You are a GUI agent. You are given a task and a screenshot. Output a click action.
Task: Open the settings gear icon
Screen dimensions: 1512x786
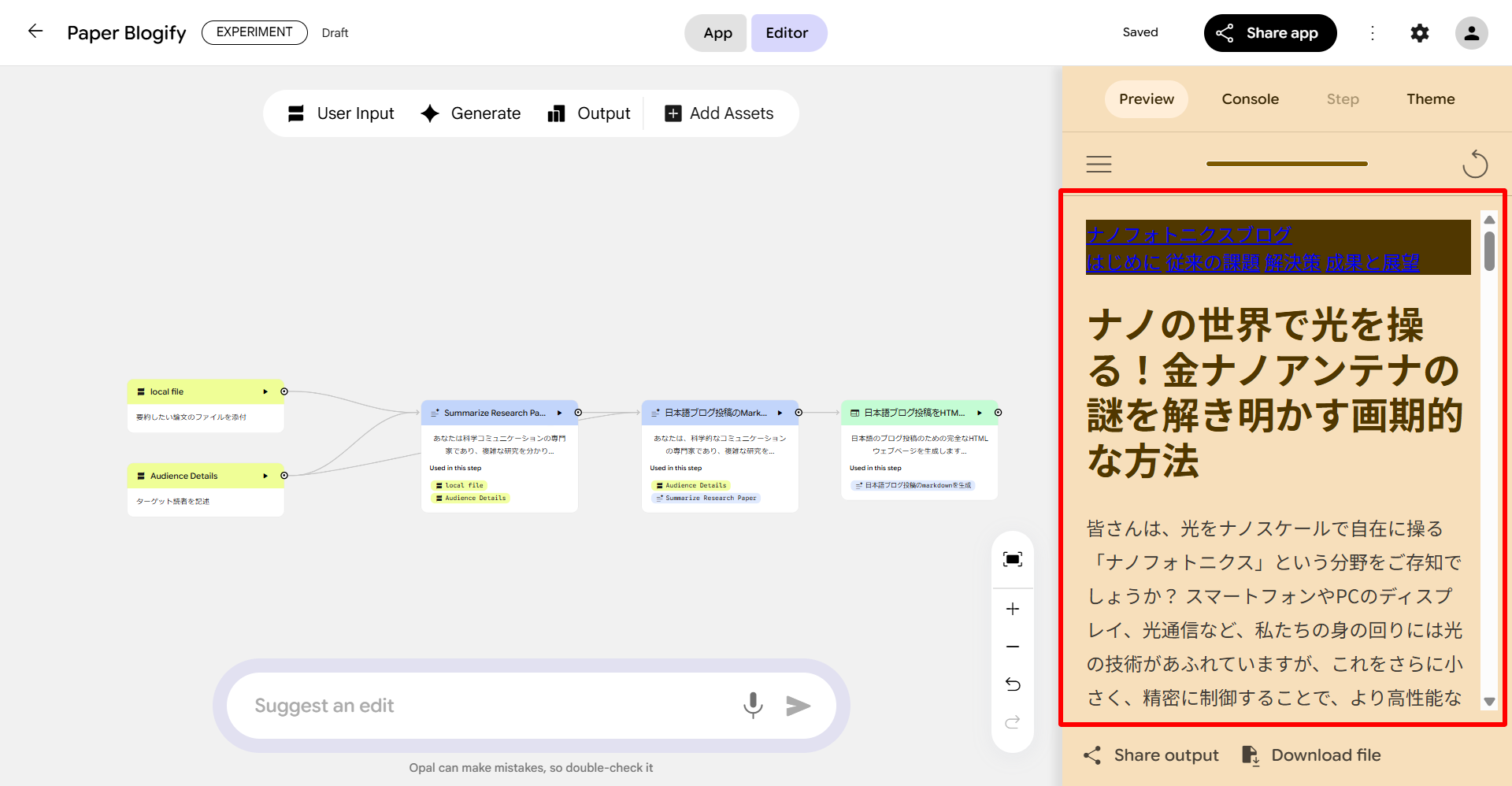1419,33
